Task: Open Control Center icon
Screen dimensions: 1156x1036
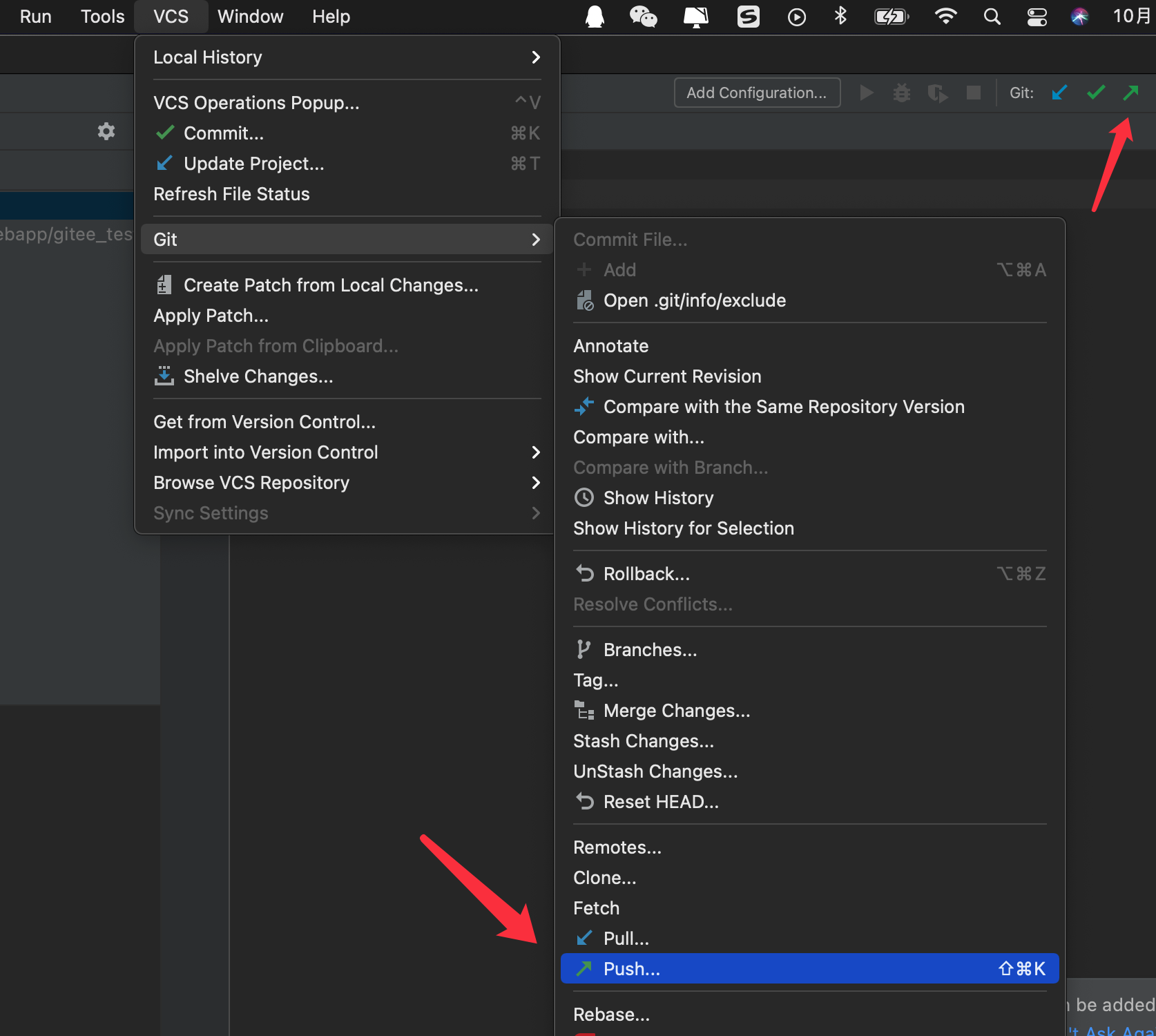Action: 1037,17
